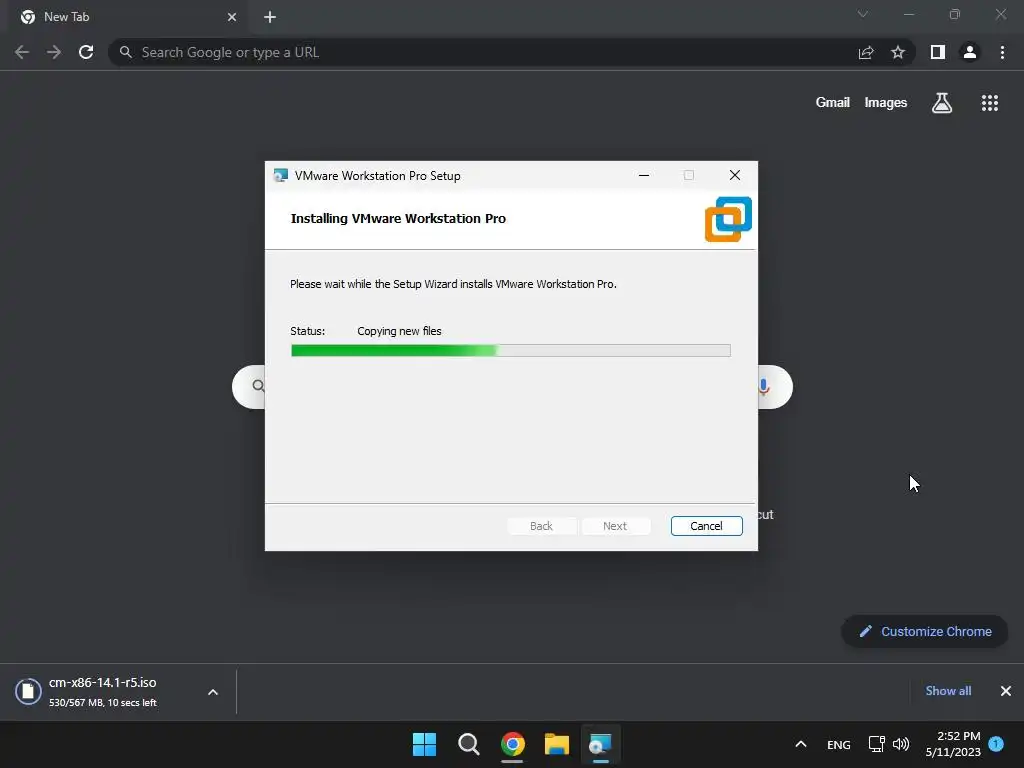The width and height of the screenshot is (1024, 768).
Task: Open tab search dropdown arrow
Action: click(863, 14)
